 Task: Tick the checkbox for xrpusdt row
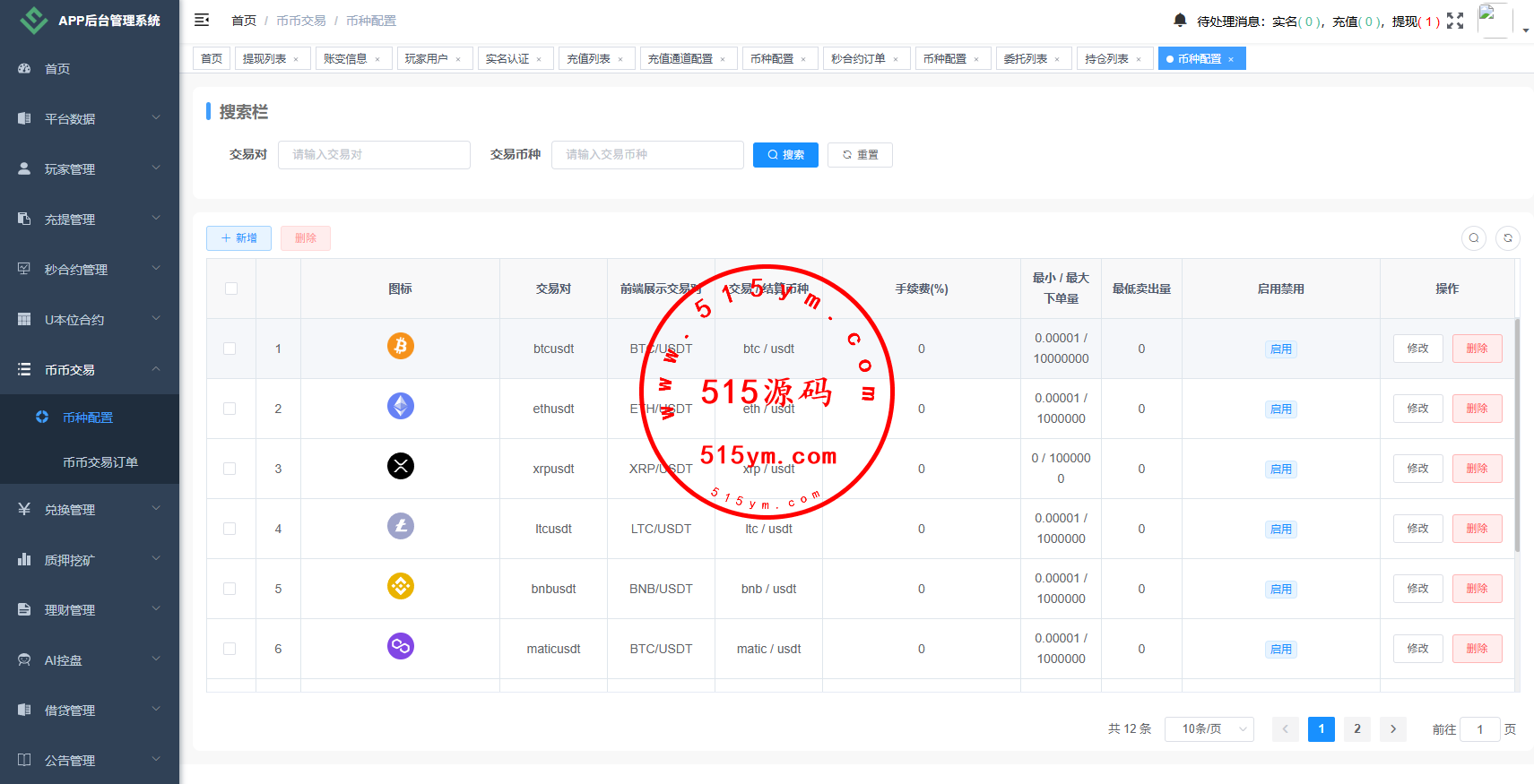230,469
